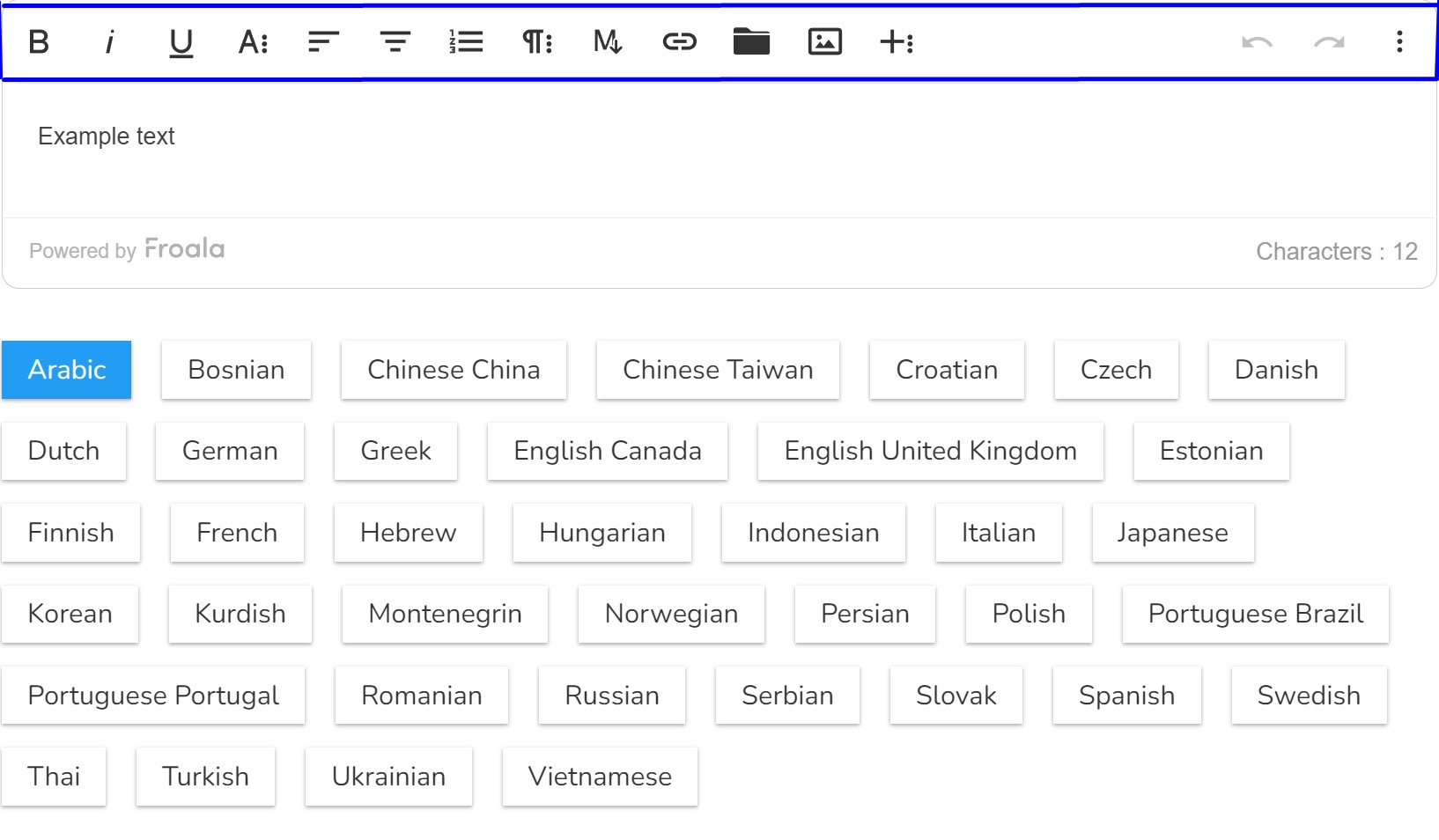Expand the insert more options menu
The width and height of the screenshot is (1439, 840).
click(897, 41)
